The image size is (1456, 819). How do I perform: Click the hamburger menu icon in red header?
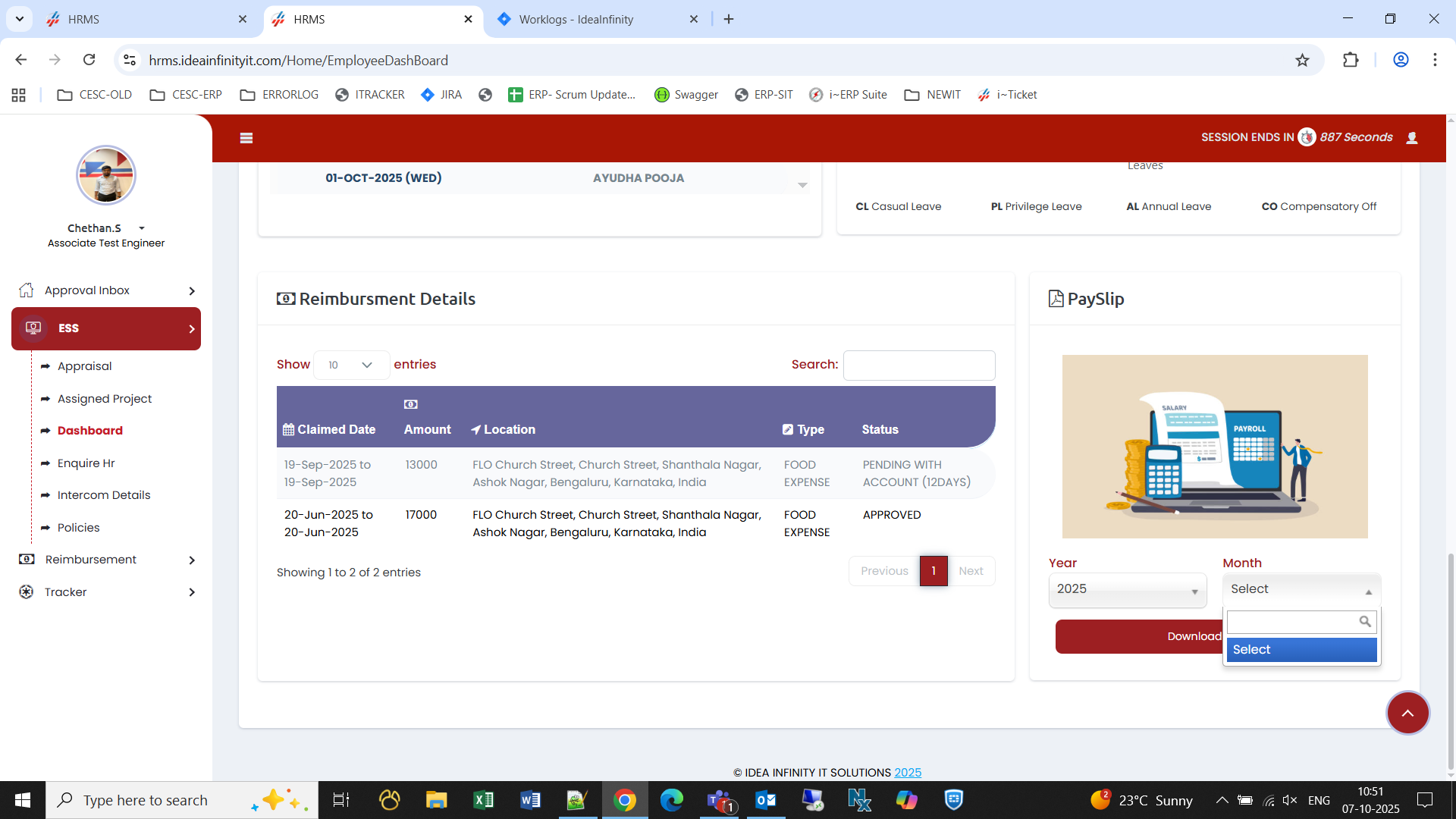[x=246, y=138]
